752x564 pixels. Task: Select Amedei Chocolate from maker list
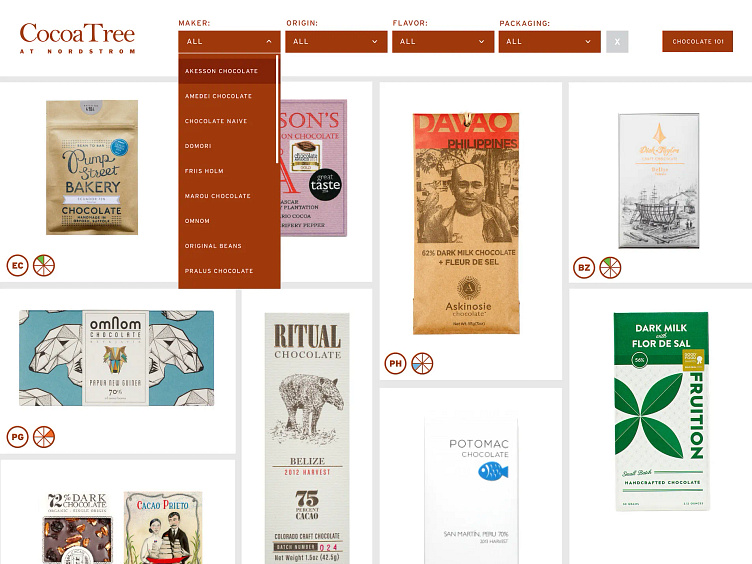pyautogui.click(x=227, y=96)
